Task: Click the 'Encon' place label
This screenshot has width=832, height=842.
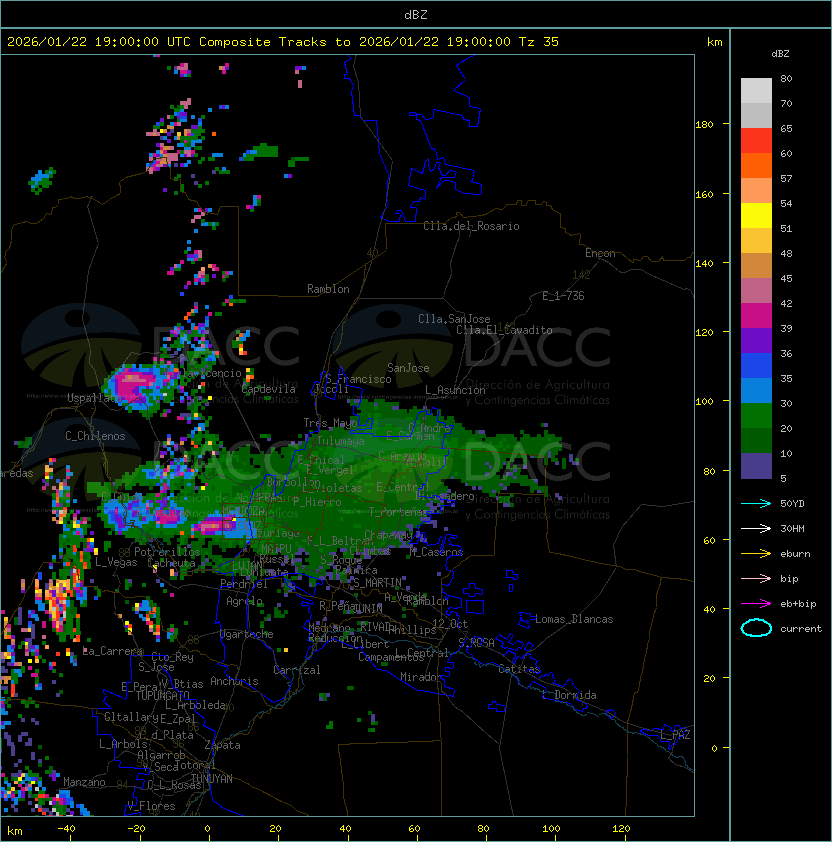Action: [x=600, y=253]
